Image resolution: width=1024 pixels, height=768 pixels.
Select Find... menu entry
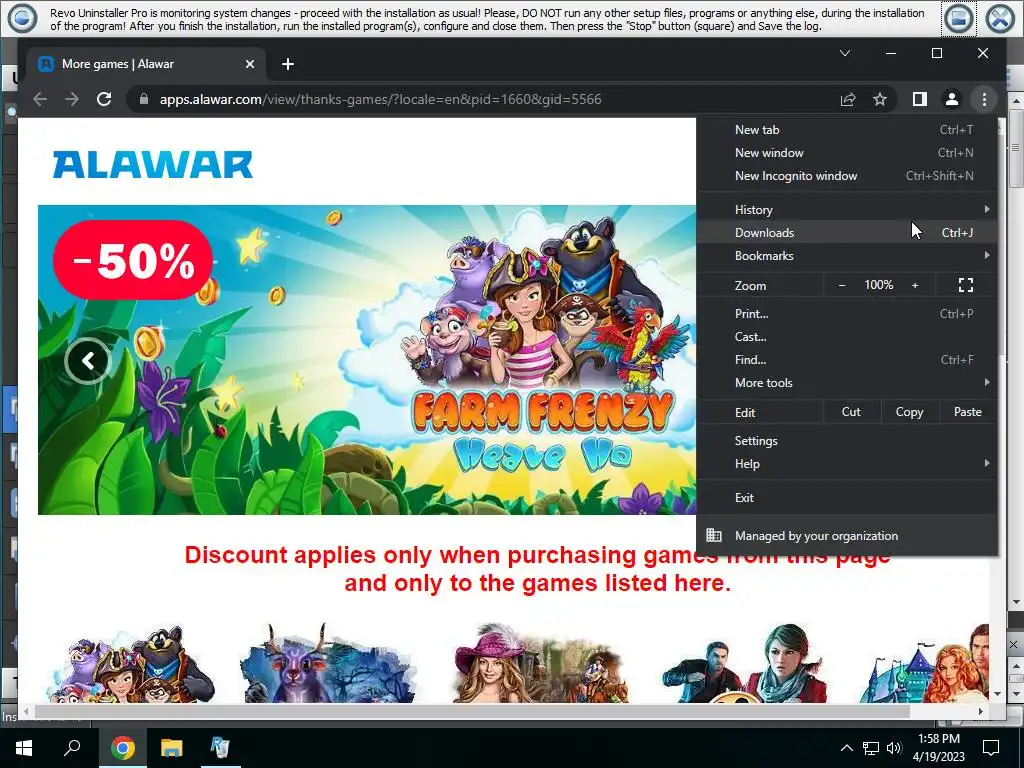(x=847, y=359)
